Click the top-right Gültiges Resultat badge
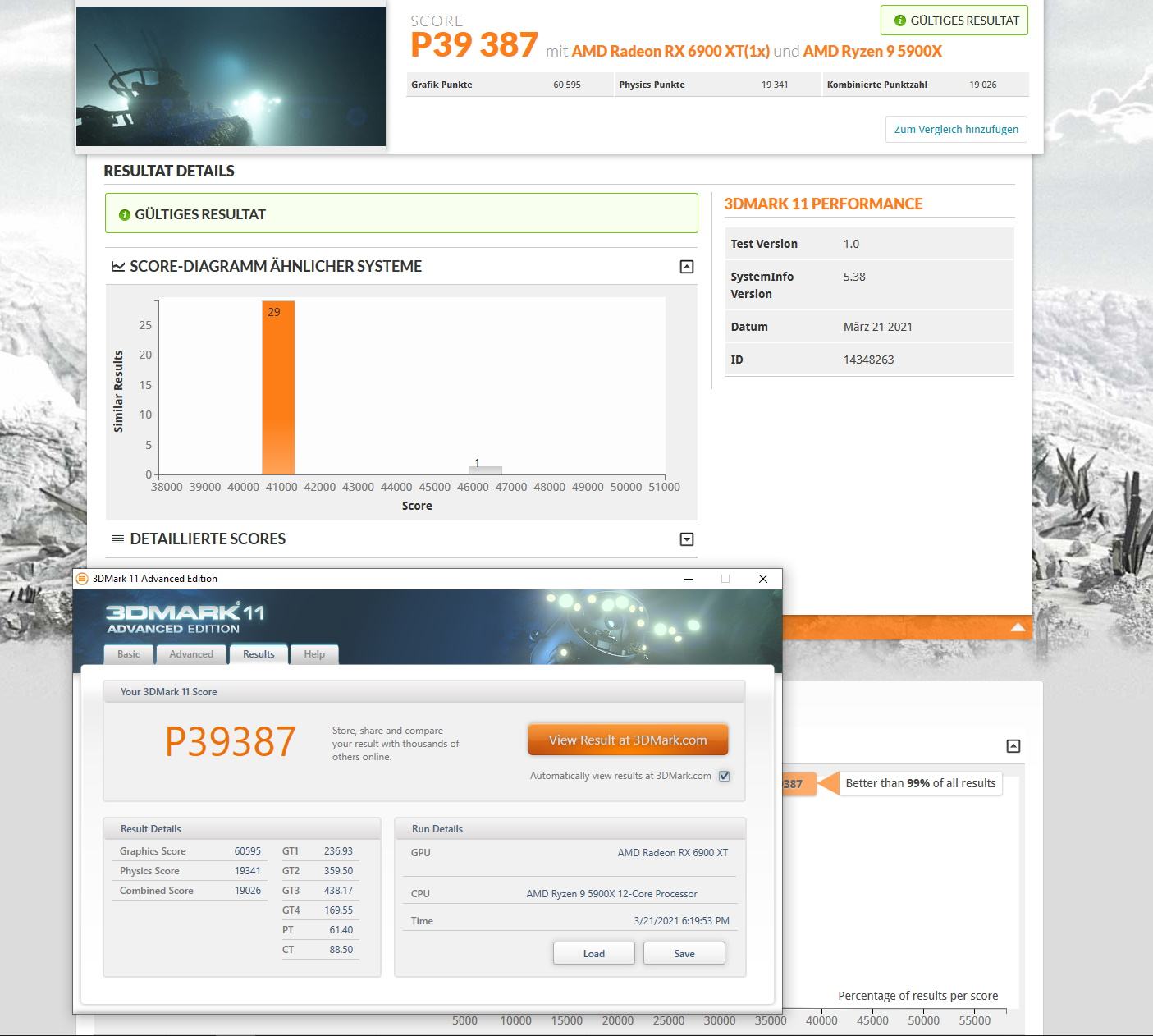The height and width of the screenshot is (1036, 1153). [954, 21]
